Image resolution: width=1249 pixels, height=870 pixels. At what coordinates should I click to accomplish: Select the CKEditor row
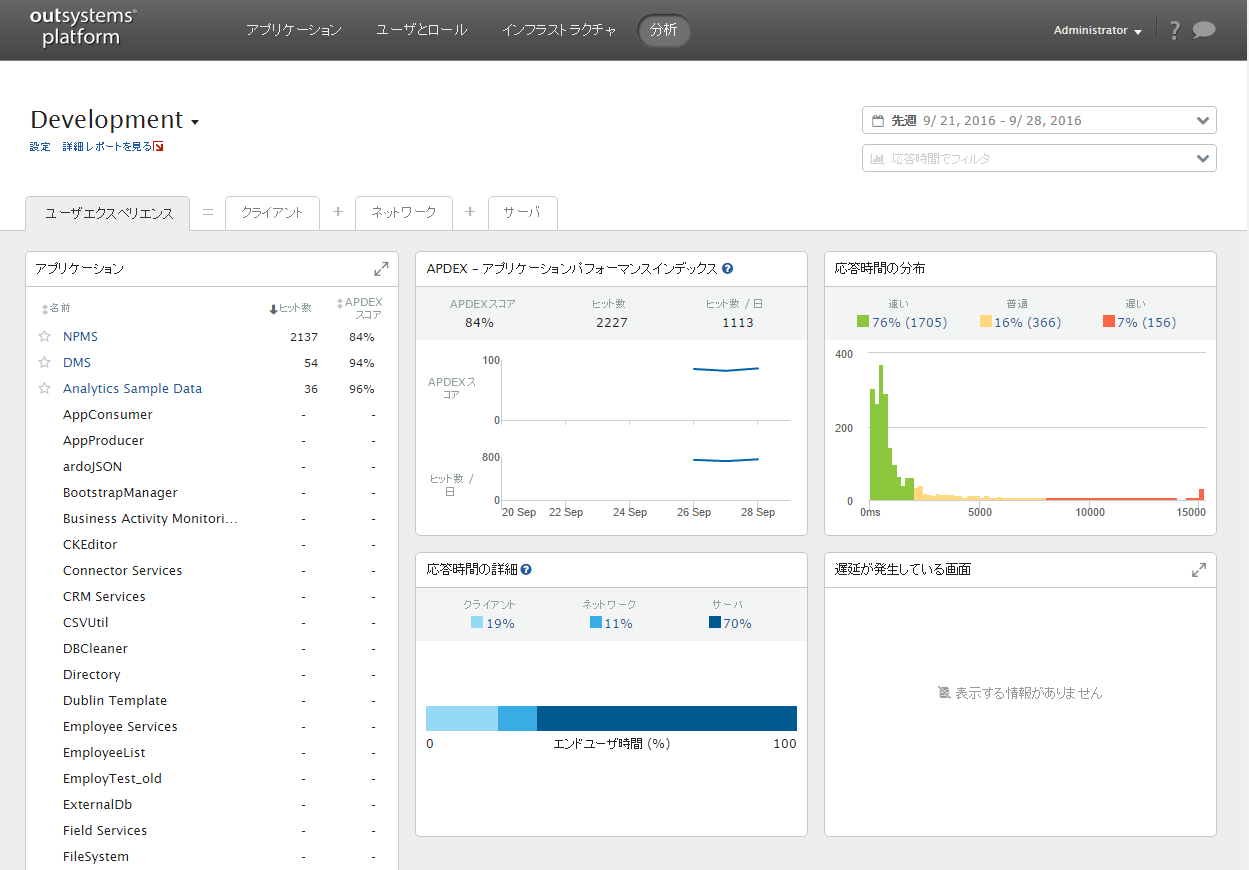(212, 545)
